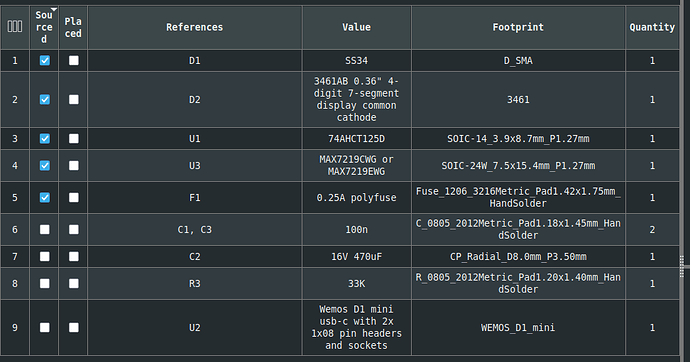Mark R3 33K as Sourced
This screenshot has width=690, height=362.
pyautogui.click(x=44, y=284)
